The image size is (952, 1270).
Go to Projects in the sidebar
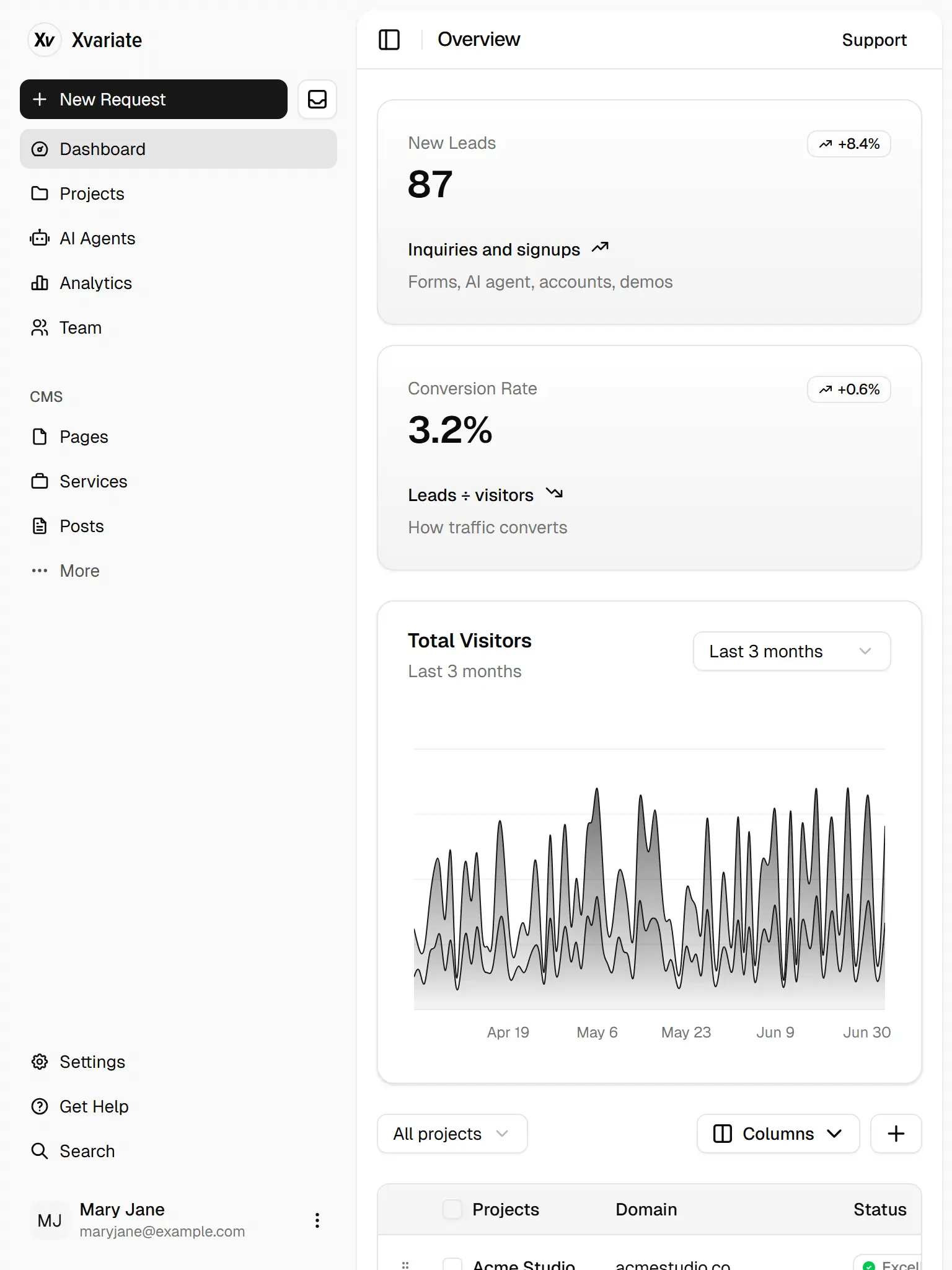point(92,193)
